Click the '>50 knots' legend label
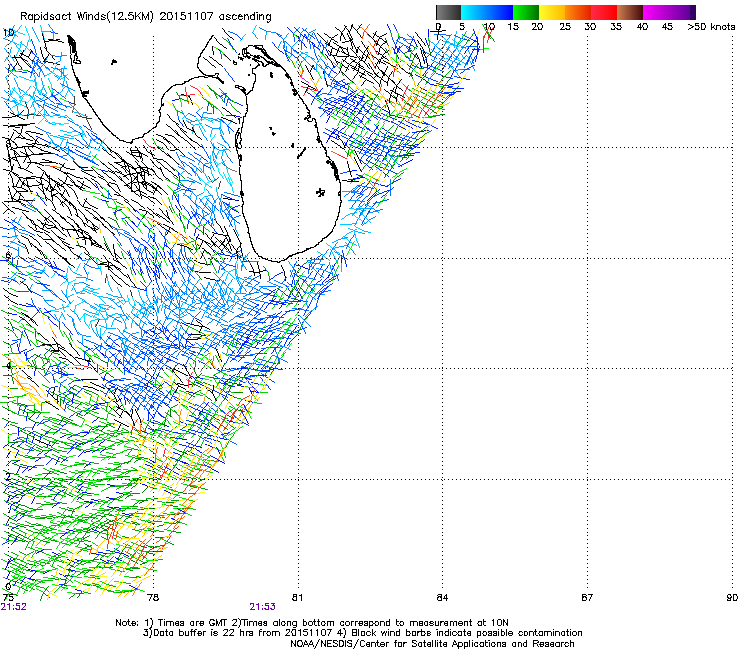Screen dimensions: 740x650 (711, 27)
